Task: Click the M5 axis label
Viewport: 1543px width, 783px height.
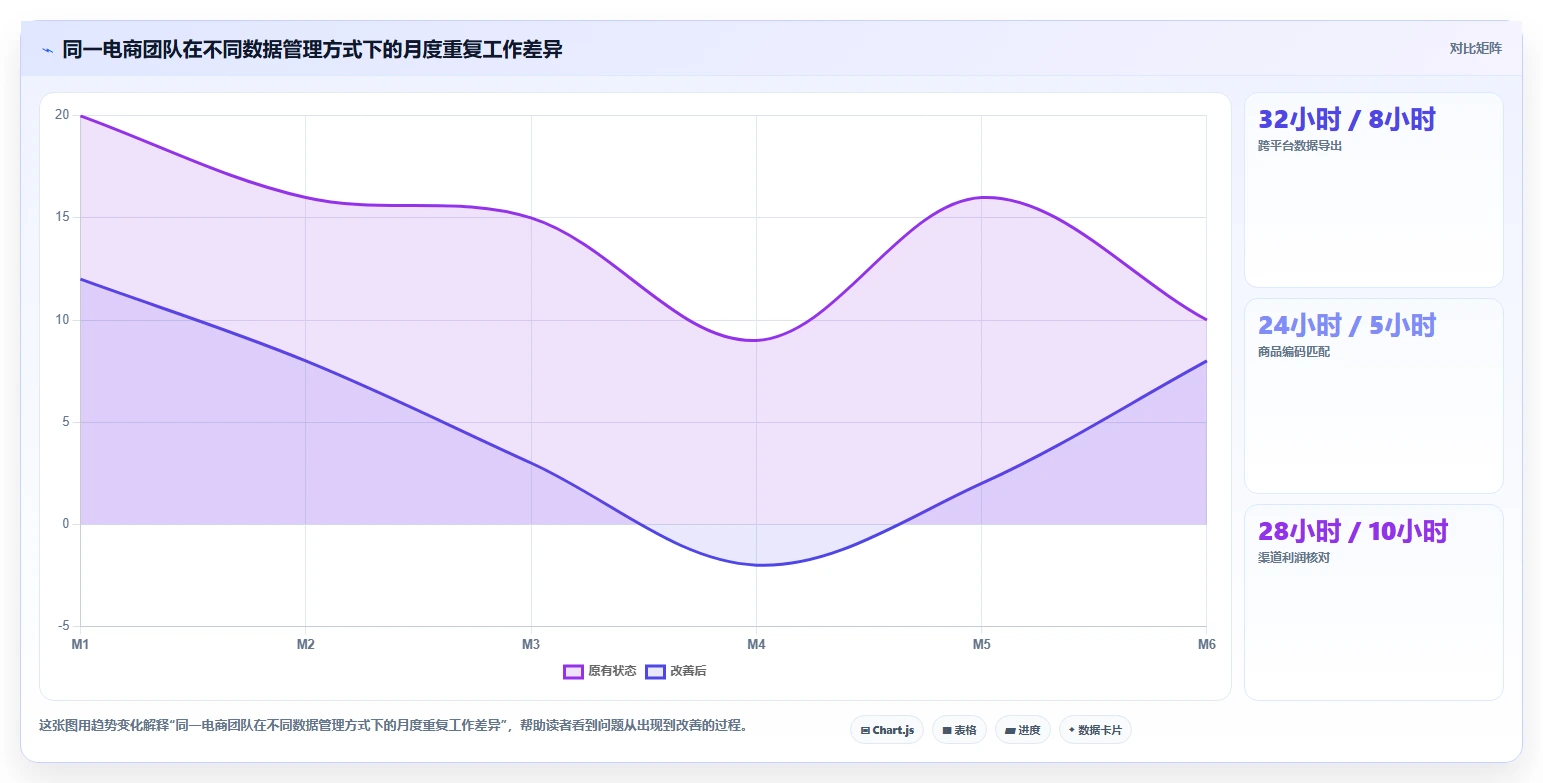Action: (x=982, y=644)
